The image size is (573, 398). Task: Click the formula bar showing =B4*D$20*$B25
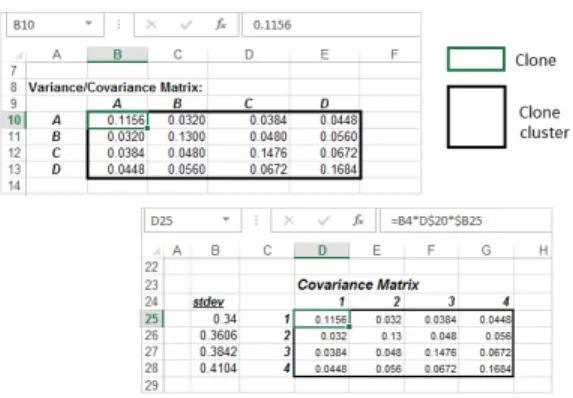point(466,221)
